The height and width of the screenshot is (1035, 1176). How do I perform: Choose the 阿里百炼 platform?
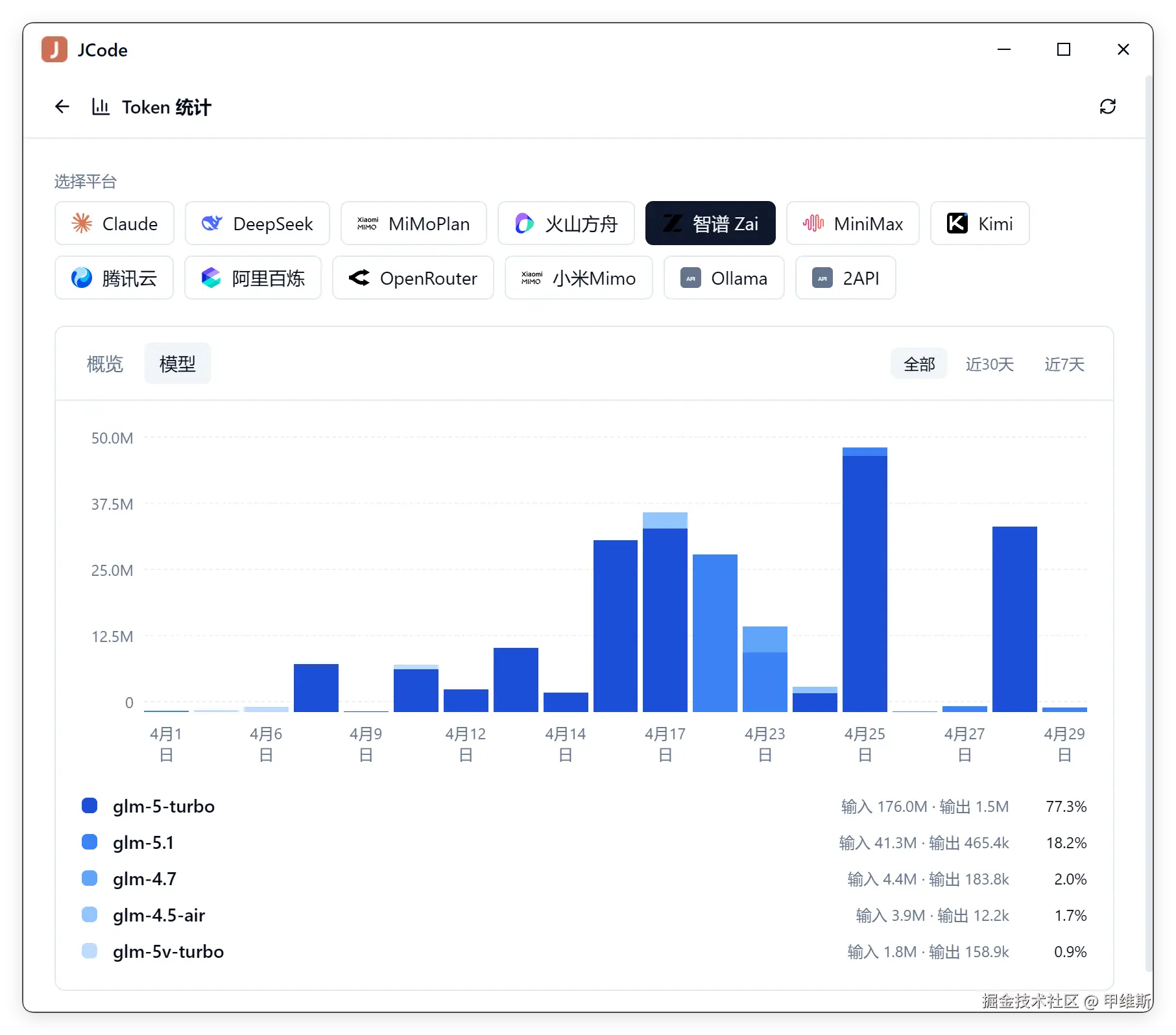253,278
